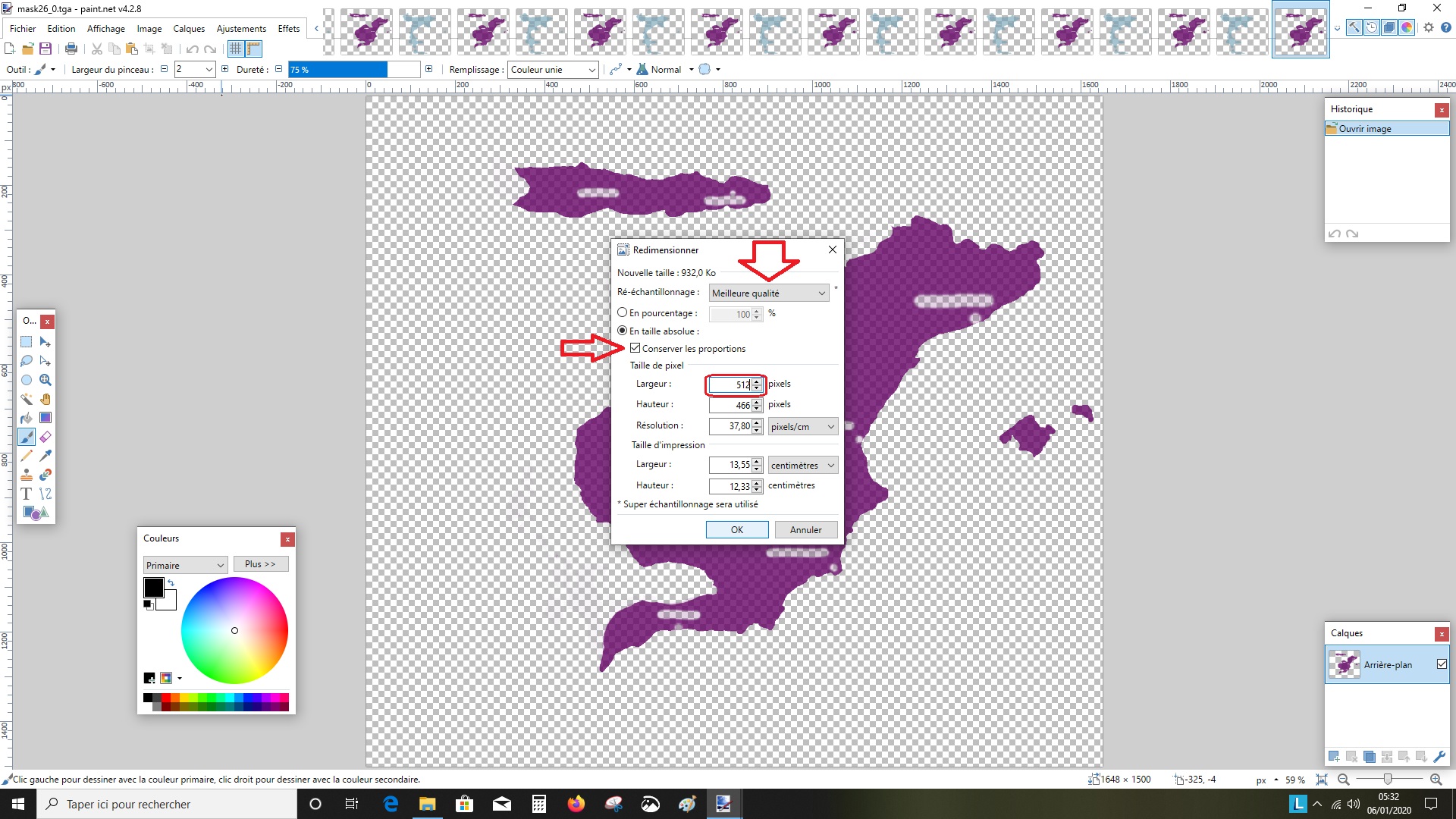Open the pixels/cm resolution unit dropdown
Image resolution: width=1456 pixels, height=819 pixels.
802,427
